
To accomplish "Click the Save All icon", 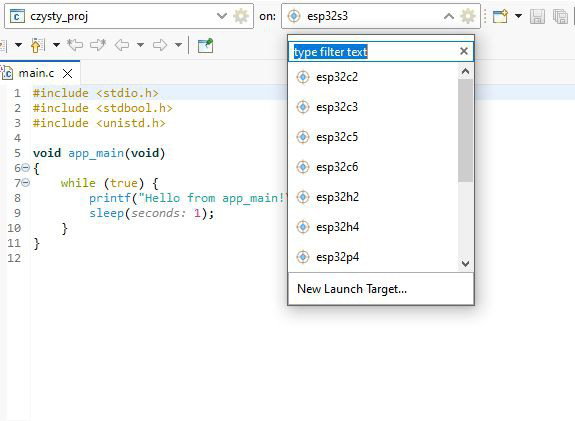I will [x=560, y=17].
